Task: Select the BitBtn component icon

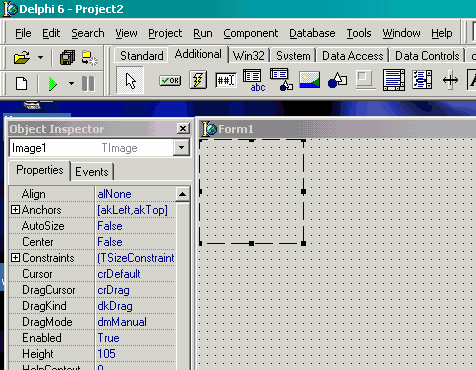Action: coord(170,80)
